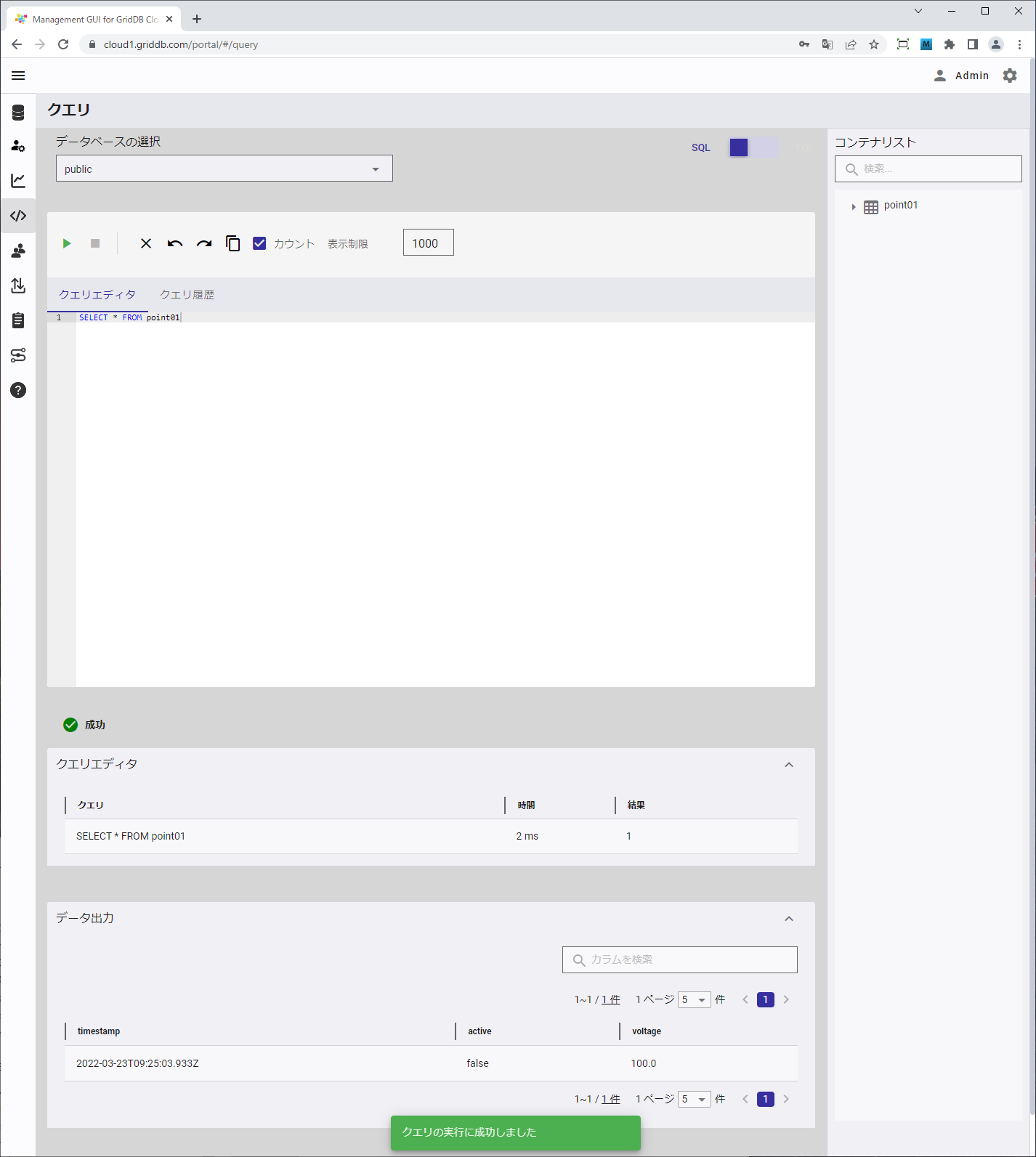The height and width of the screenshot is (1157, 1036).
Task: Open the clipboard log sidebar icon
Action: coord(18,320)
